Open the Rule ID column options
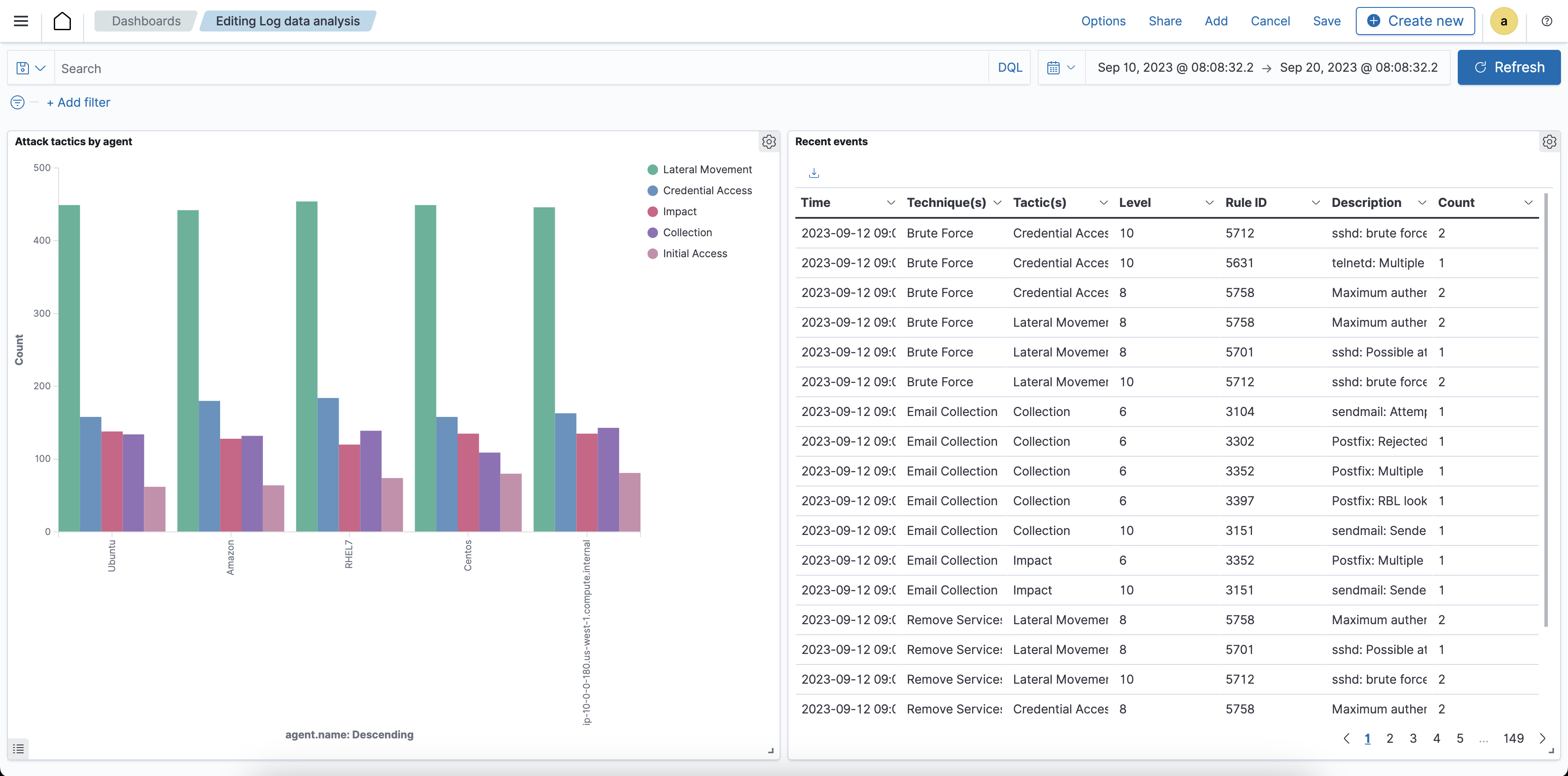This screenshot has height=776, width=1568. click(1316, 202)
